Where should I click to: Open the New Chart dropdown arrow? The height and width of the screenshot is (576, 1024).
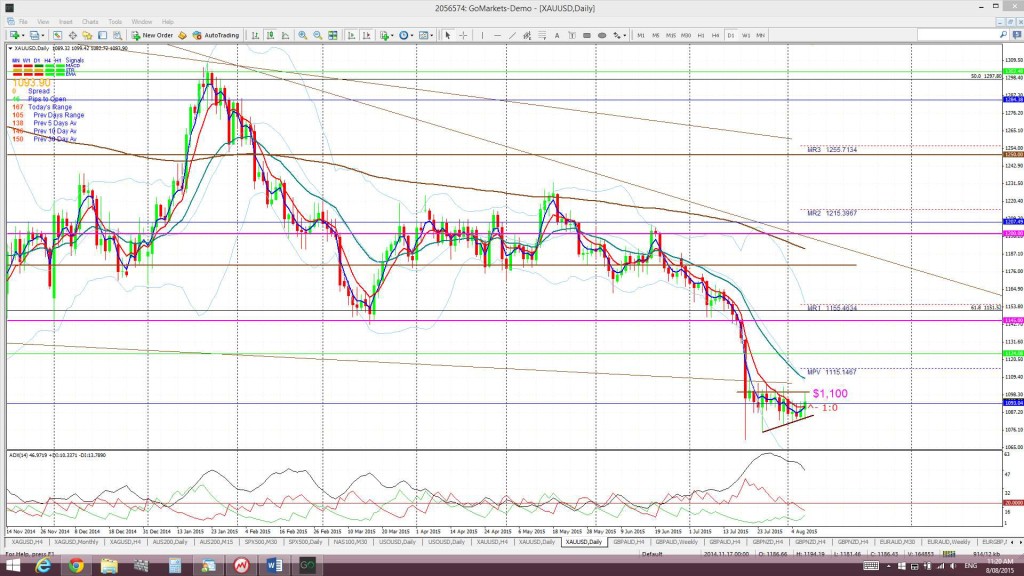22,35
